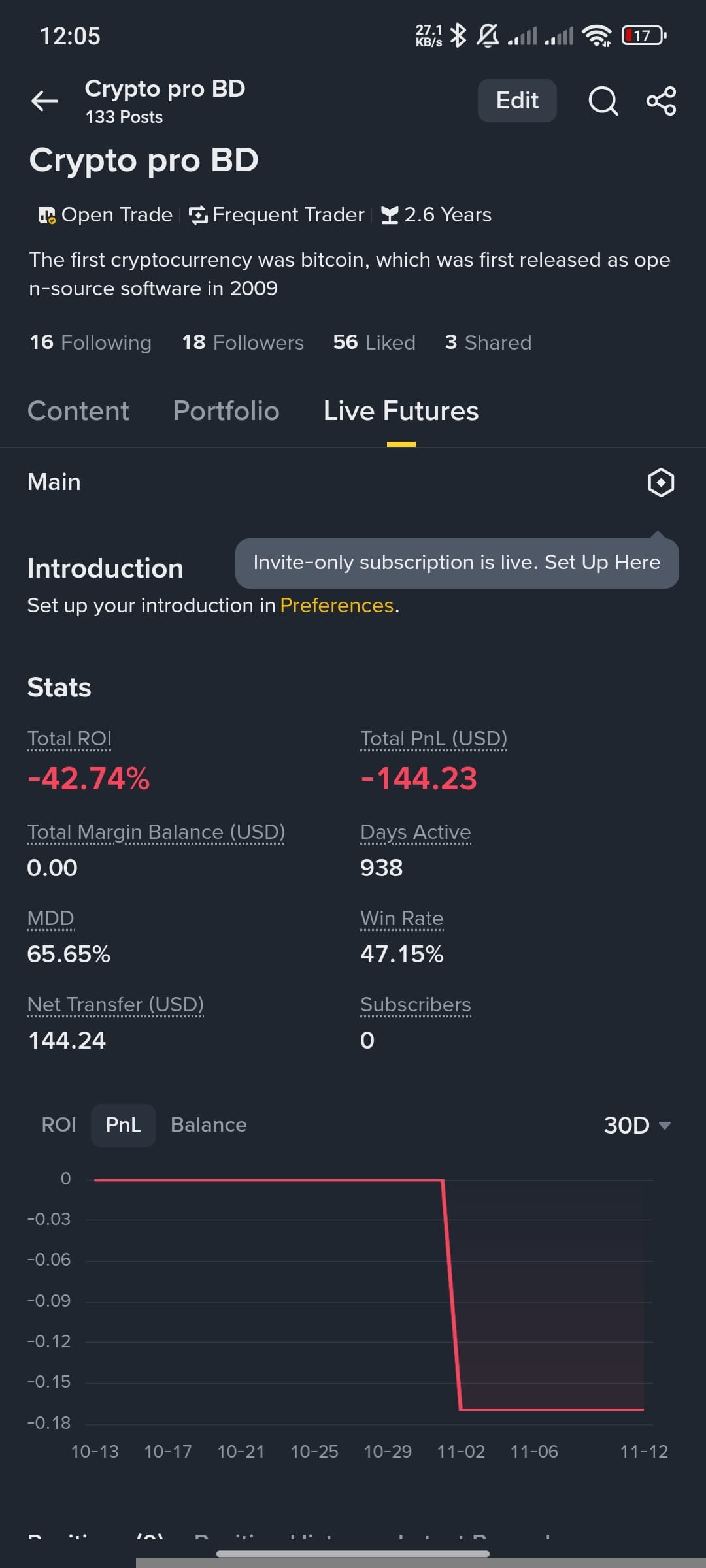
Task: Switch to the Content tab
Action: (x=78, y=411)
